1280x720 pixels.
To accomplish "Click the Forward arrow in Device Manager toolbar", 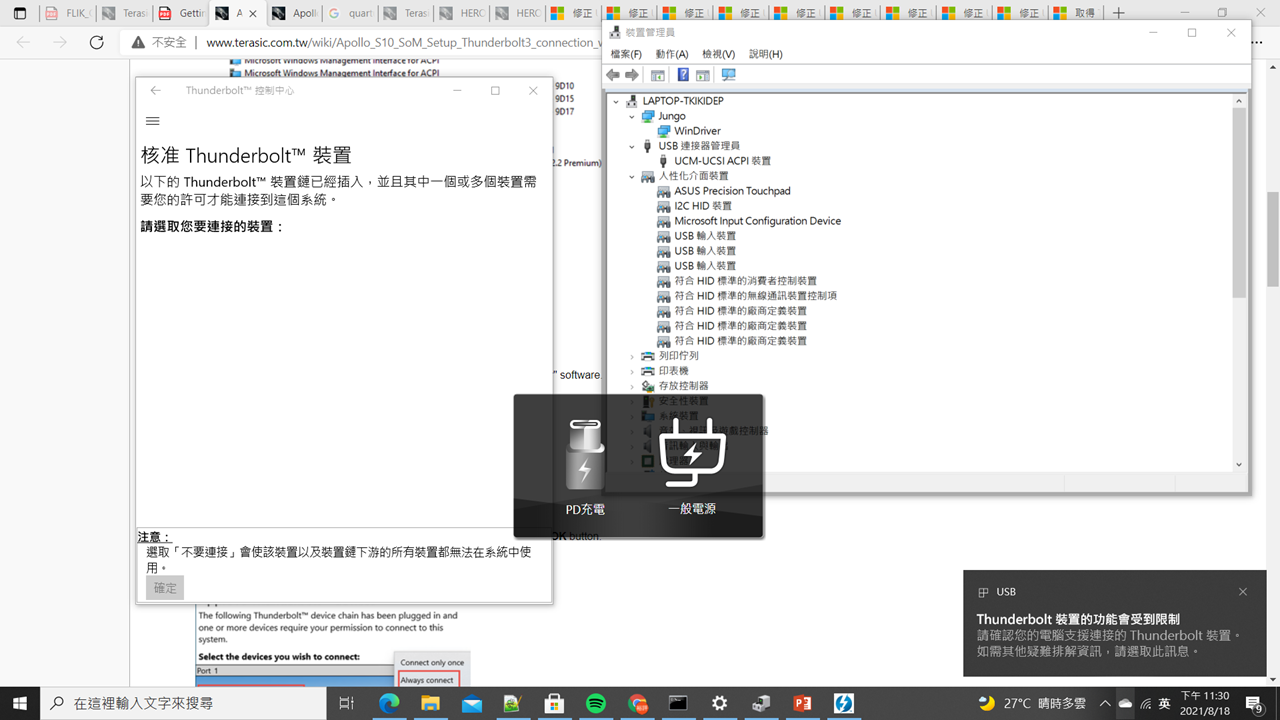I will click(x=632, y=75).
